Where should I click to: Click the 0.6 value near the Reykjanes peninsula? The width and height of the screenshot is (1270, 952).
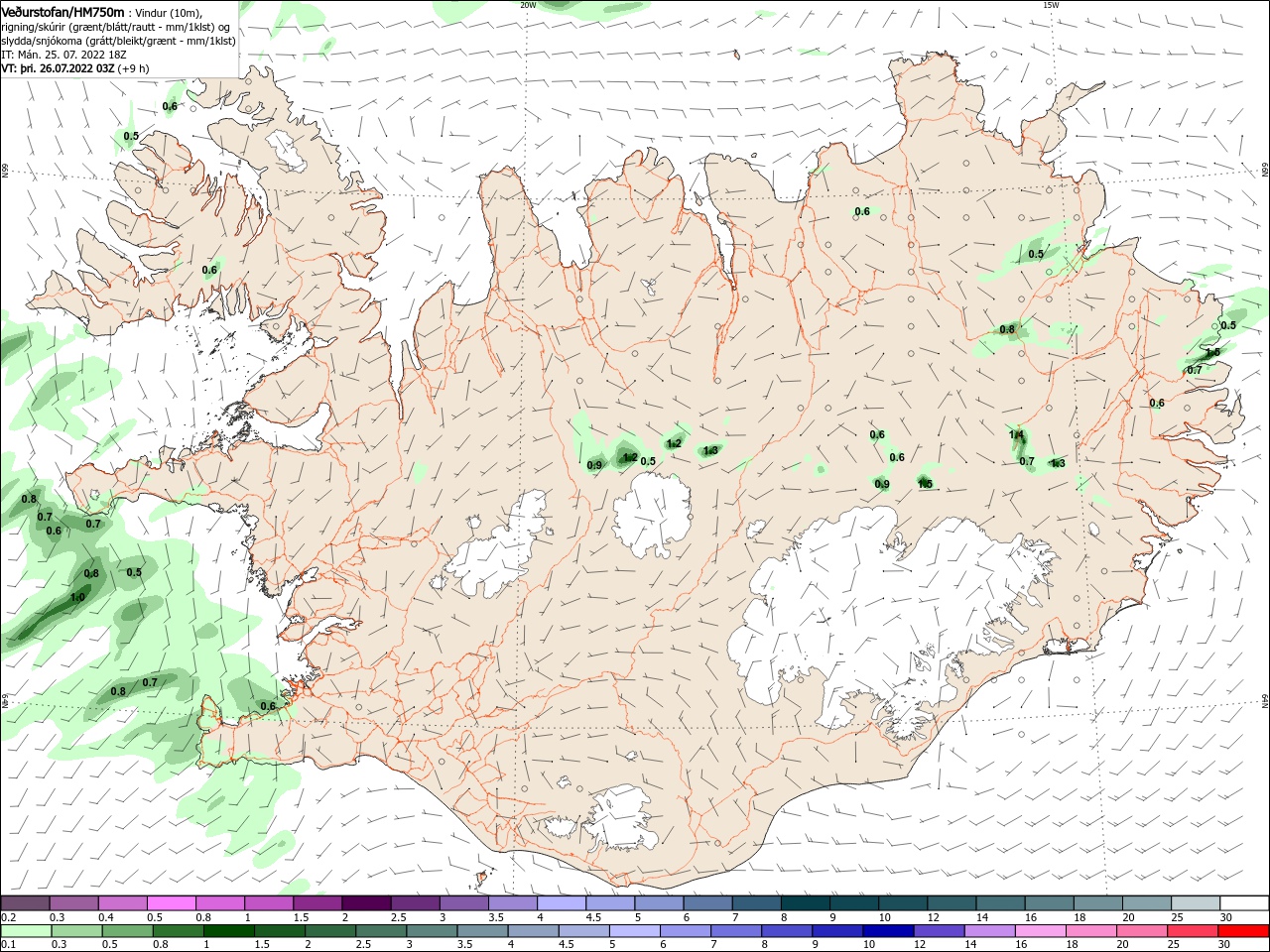pos(268,706)
